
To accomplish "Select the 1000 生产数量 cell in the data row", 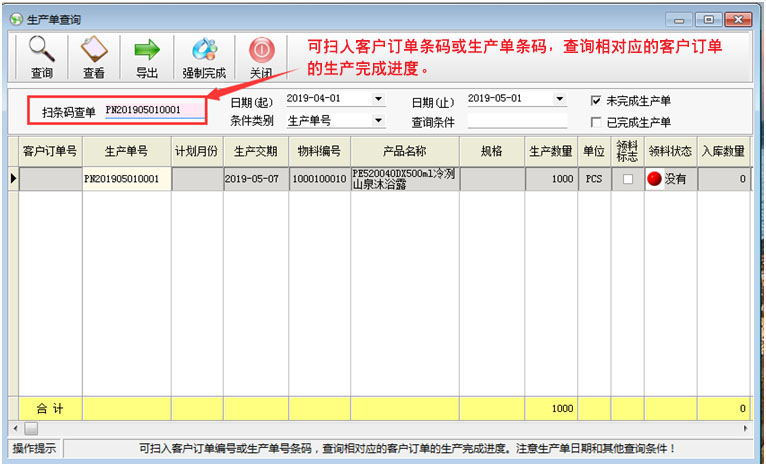I will [552, 179].
